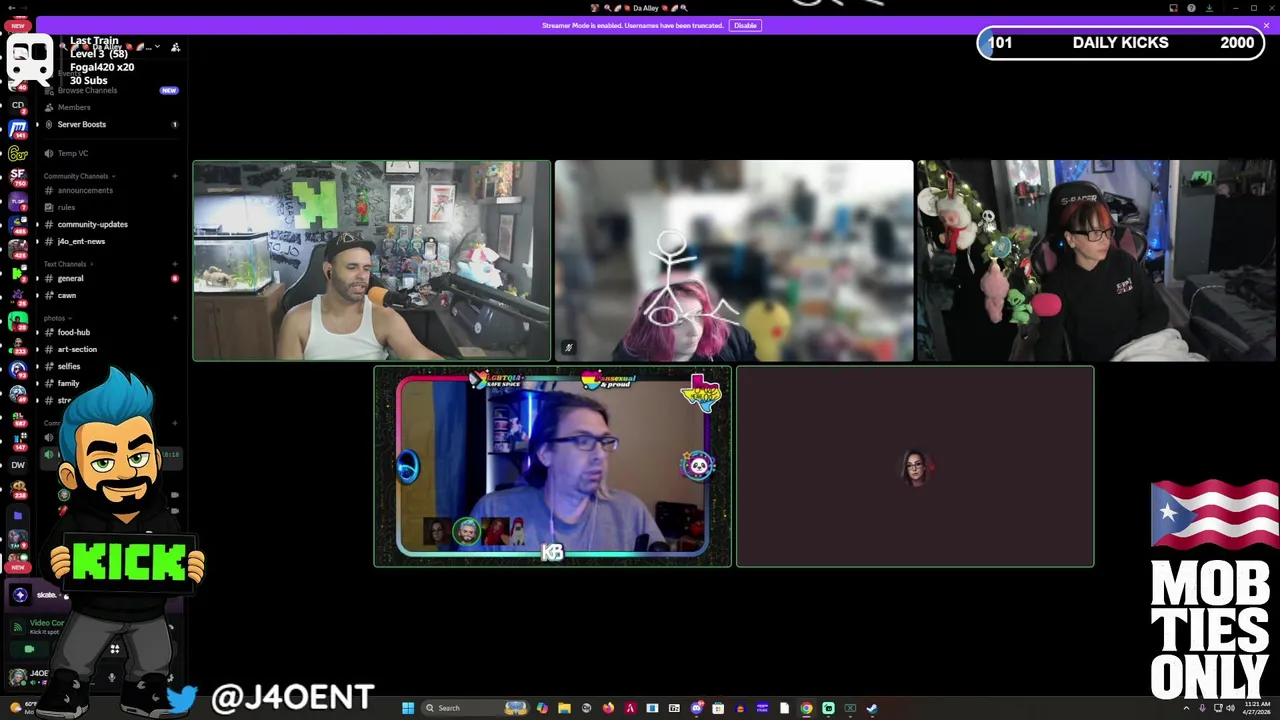The width and height of the screenshot is (1280, 720).
Task: Select the man in white tank top video tile
Action: point(371,260)
